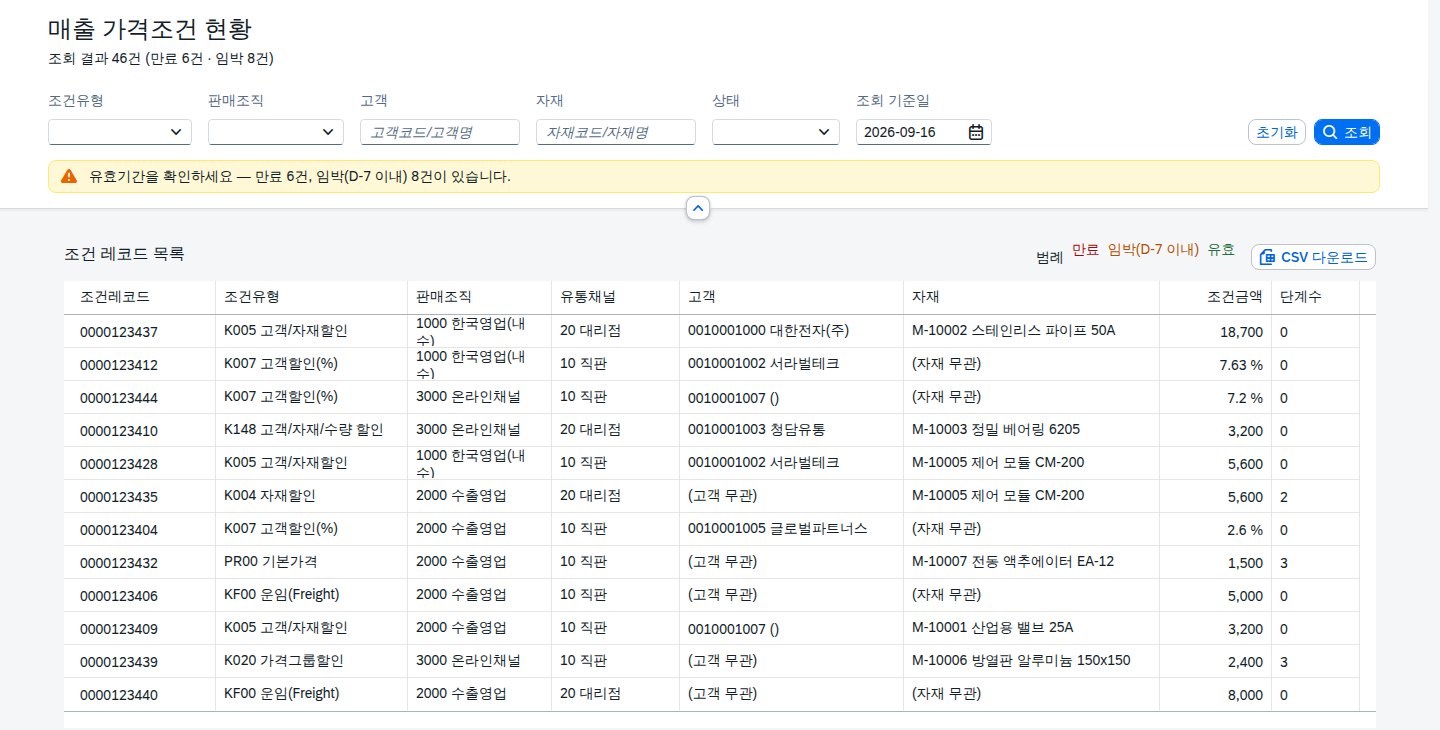Click the calendar icon in date field
Image resolution: width=1440 pixels, height=730 pixels.
pyautogui.click(x=976, y=132)
